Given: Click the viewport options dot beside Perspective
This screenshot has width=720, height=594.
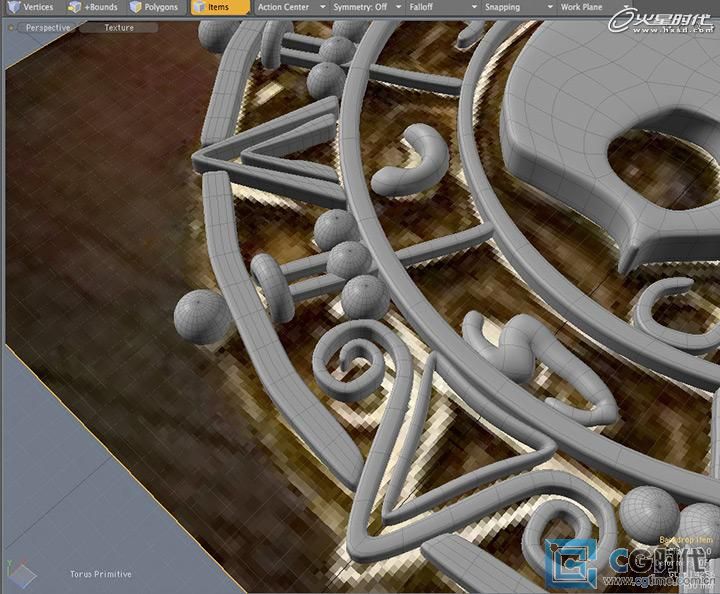Looking at the screenshot, I should point(11,28).
